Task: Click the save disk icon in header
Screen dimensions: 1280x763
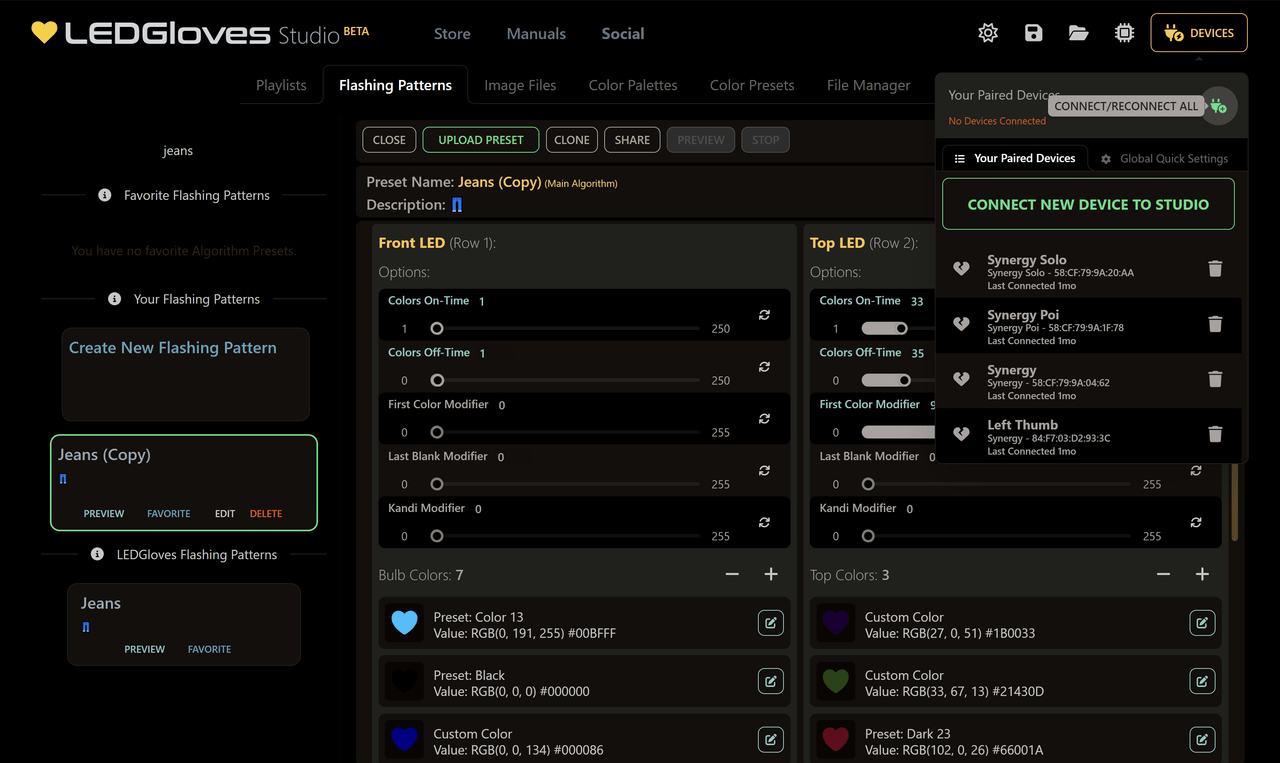Action: tap(1034, 33)
